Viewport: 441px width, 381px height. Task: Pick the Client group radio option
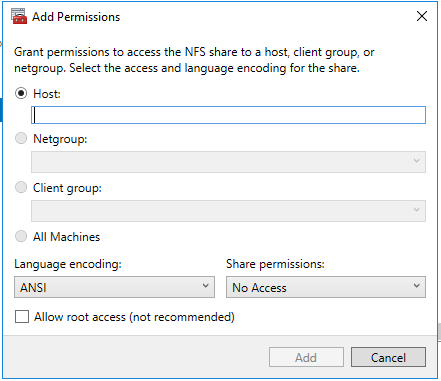coord(21,187)
